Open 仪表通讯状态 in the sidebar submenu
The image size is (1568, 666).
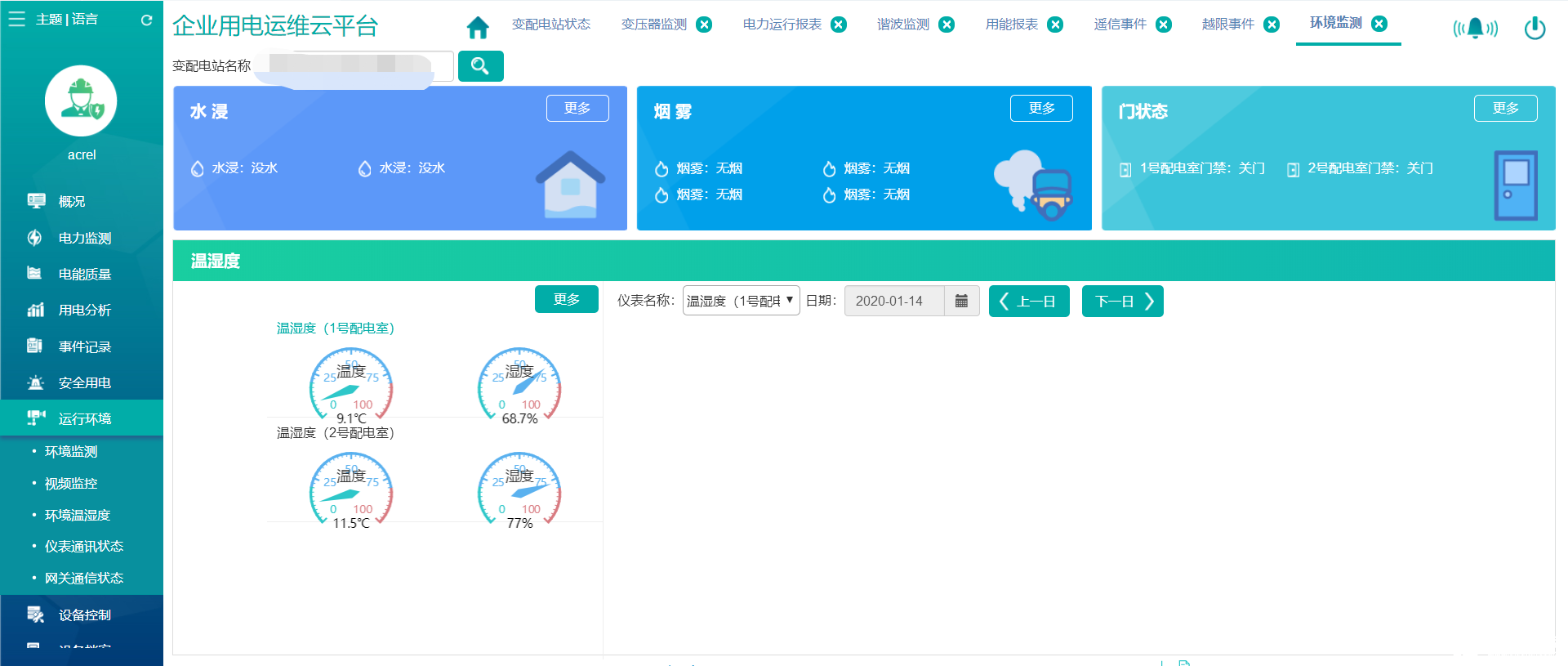click(x=84, y=546)
